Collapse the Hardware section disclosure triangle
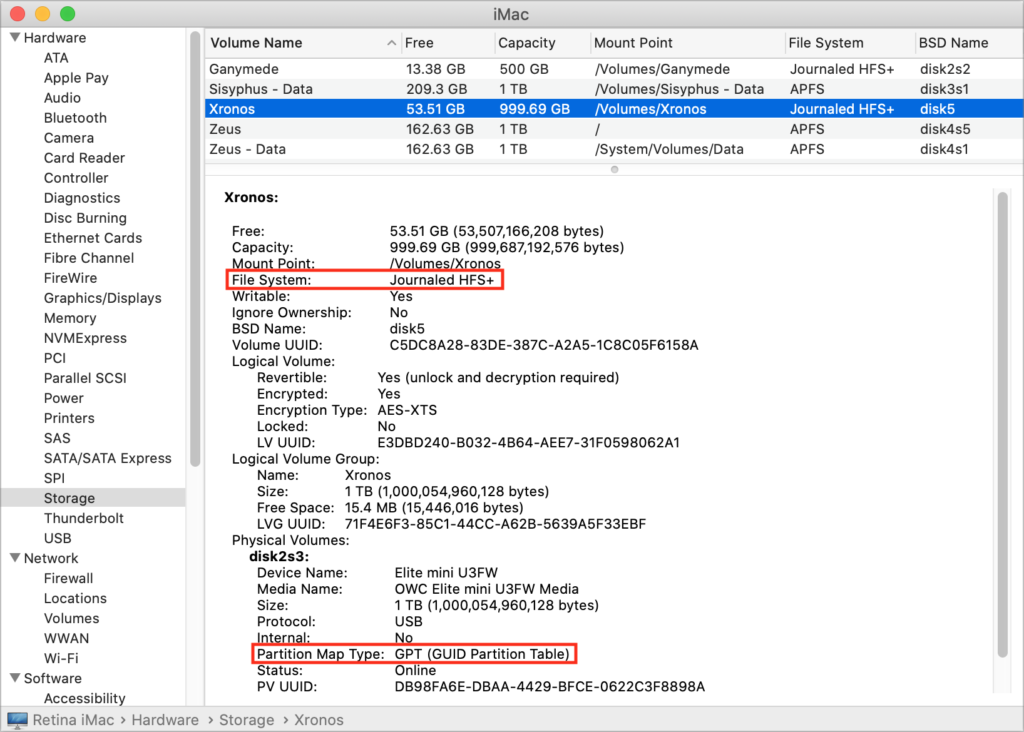The height and width of the screenshot is (732, 1024). coord(15,38)
